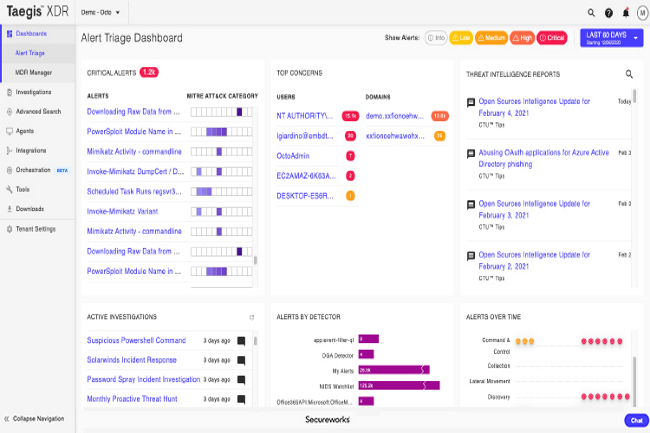This screenshot has width=650, height=433.
Task: Open the user profile avatar
Action: tap(643, 13)
